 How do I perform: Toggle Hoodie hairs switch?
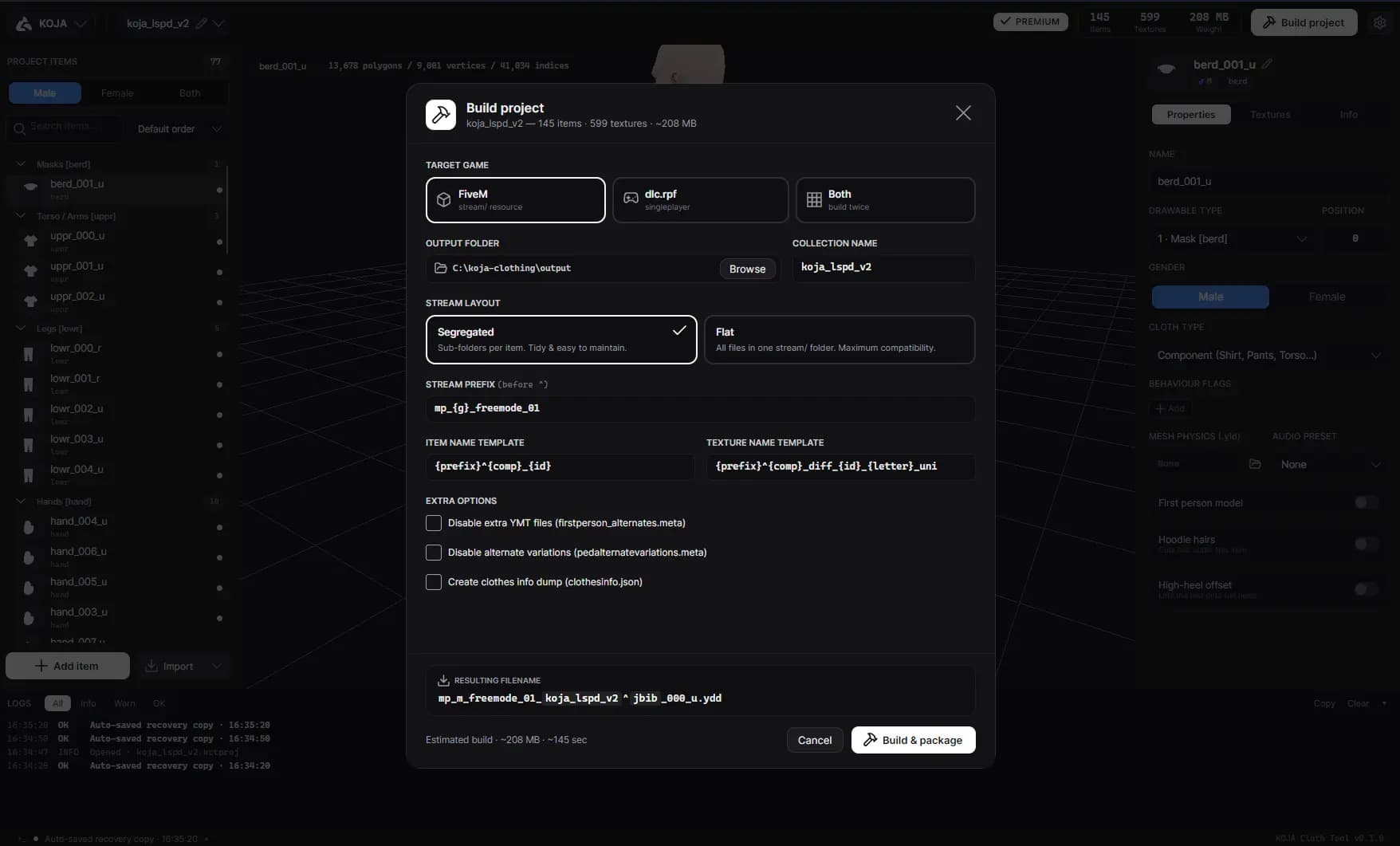1366,544
